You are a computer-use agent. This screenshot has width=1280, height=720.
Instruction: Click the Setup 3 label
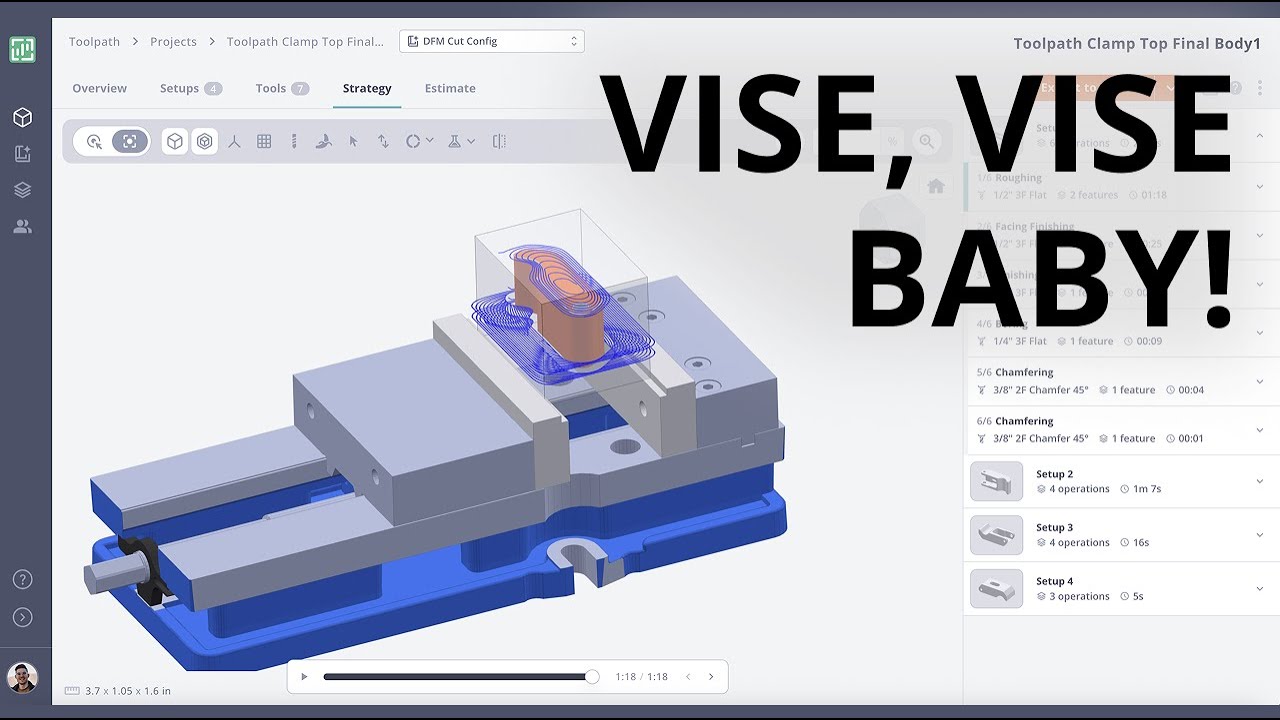(x=1054, y=527)
